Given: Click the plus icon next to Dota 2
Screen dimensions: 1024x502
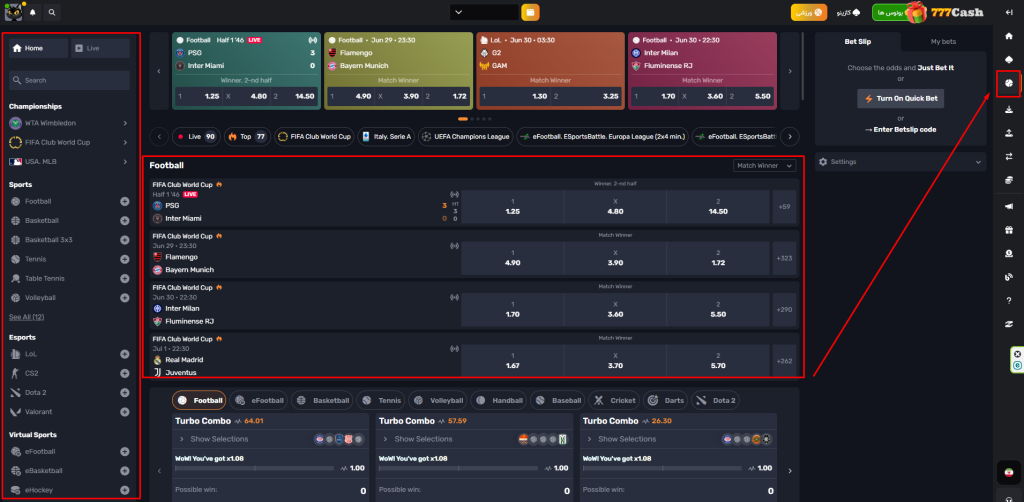Looking at the screenshot, I should pyautogui.click(x=124, y=392).
